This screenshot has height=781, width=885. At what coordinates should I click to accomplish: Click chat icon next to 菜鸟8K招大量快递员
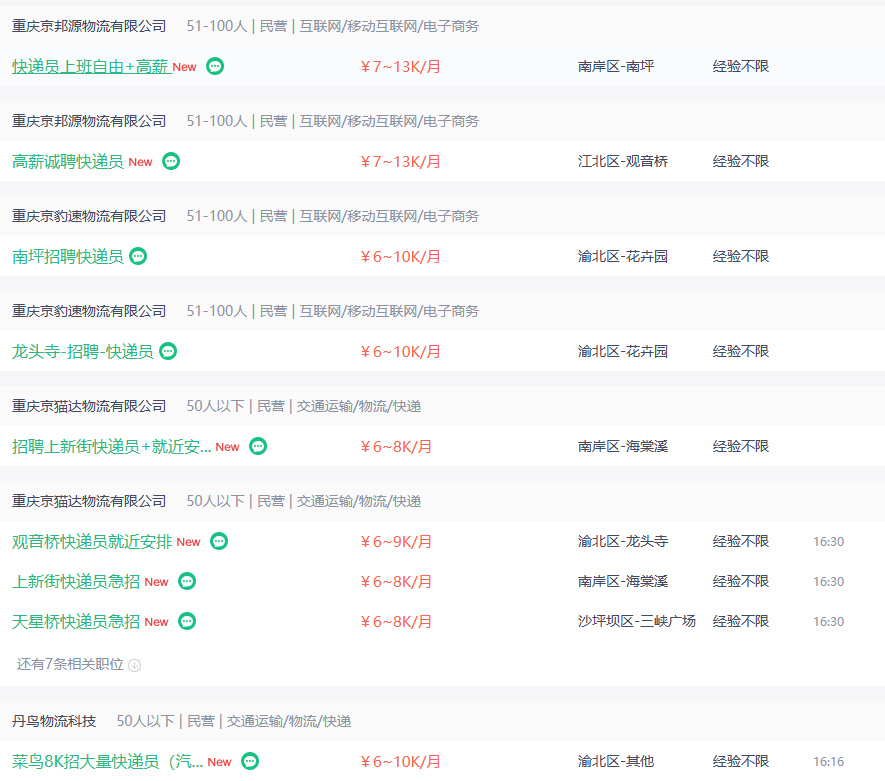coord(250,761)
